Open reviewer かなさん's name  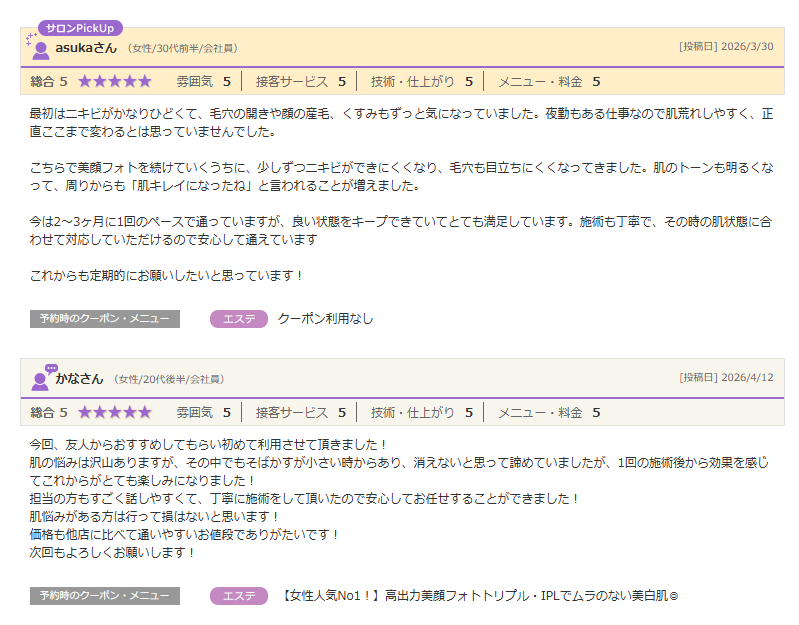pos(79,379)
